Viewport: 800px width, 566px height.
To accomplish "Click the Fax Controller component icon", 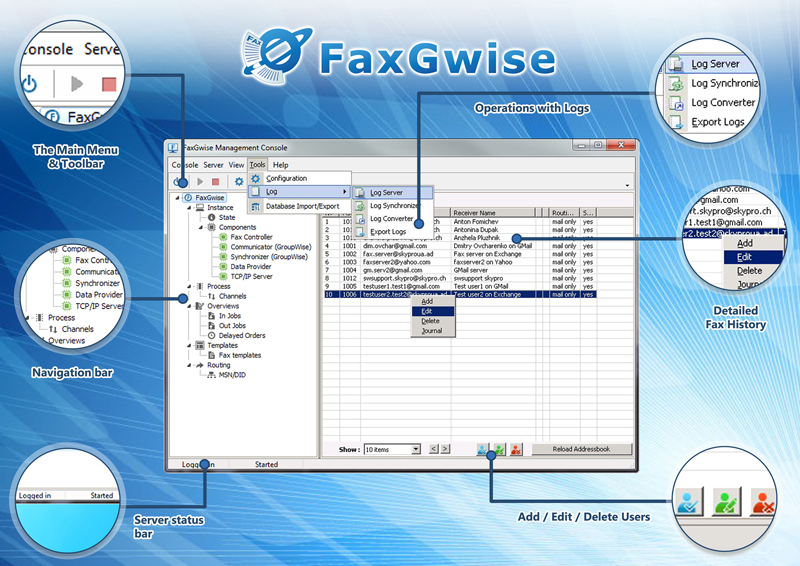I will click(x=223, y=237).
